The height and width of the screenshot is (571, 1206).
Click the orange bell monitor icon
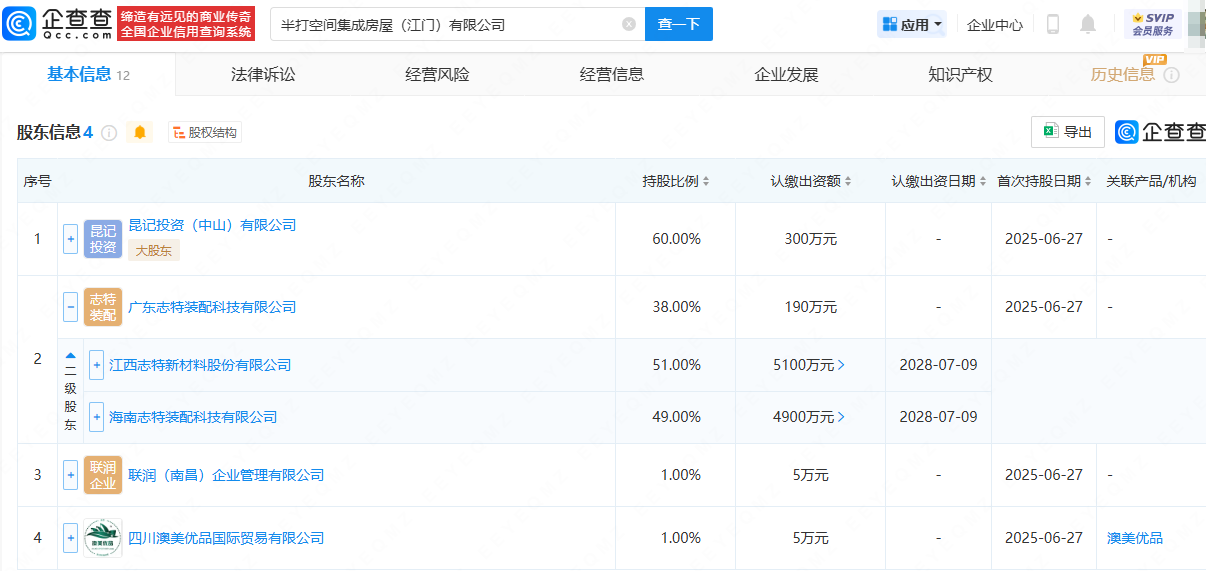coord(140,132)
